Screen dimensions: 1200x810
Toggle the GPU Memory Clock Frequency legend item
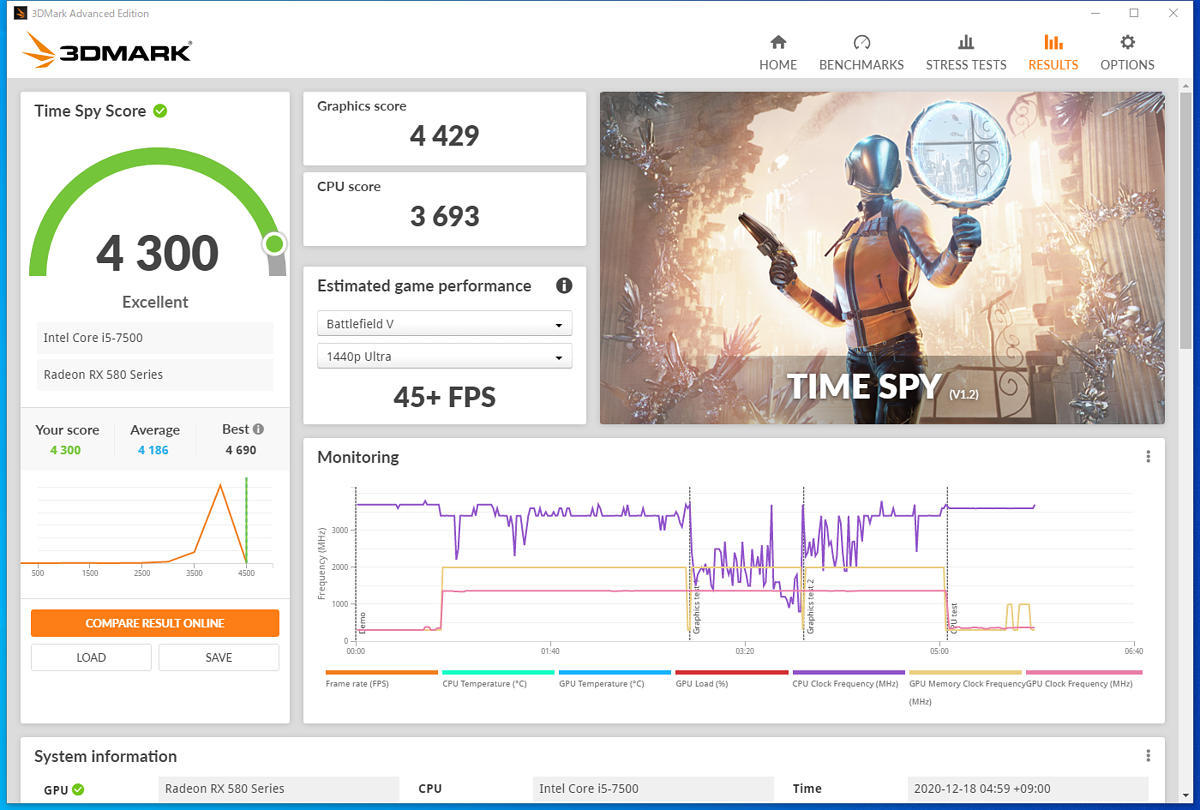pyautogui.click(x=965, y=687)
